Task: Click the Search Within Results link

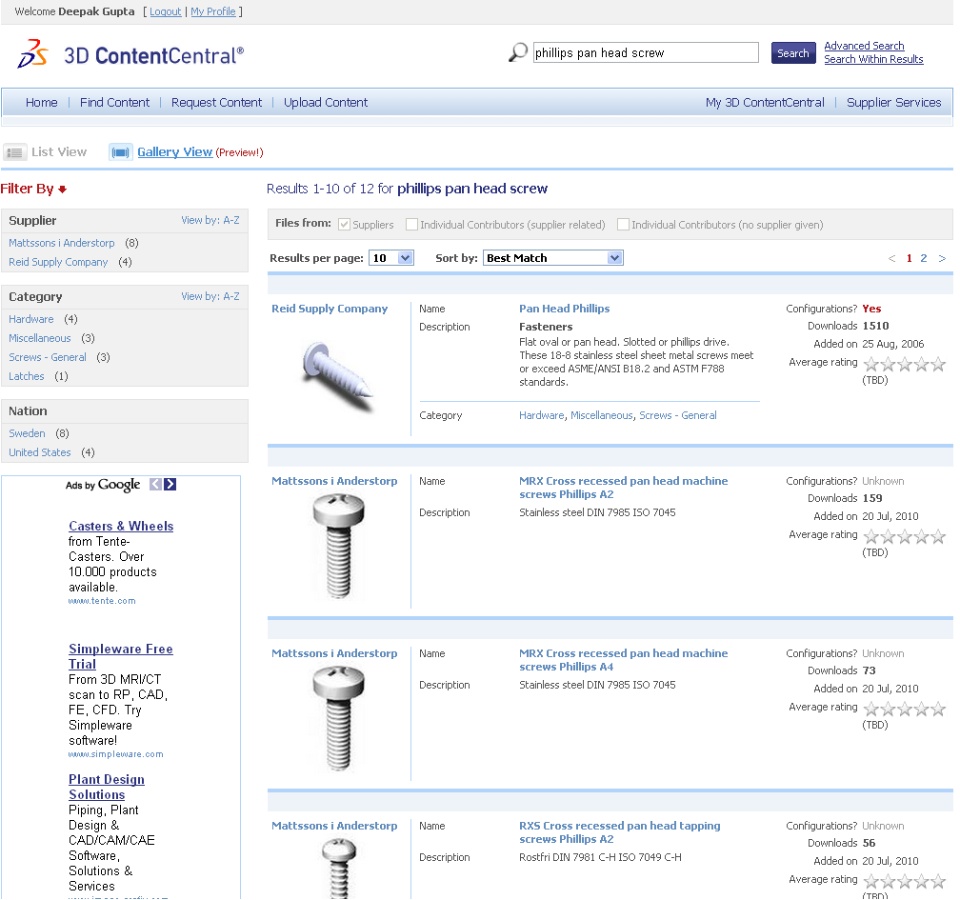Action: pyautogui.click(x=874, y=59)
